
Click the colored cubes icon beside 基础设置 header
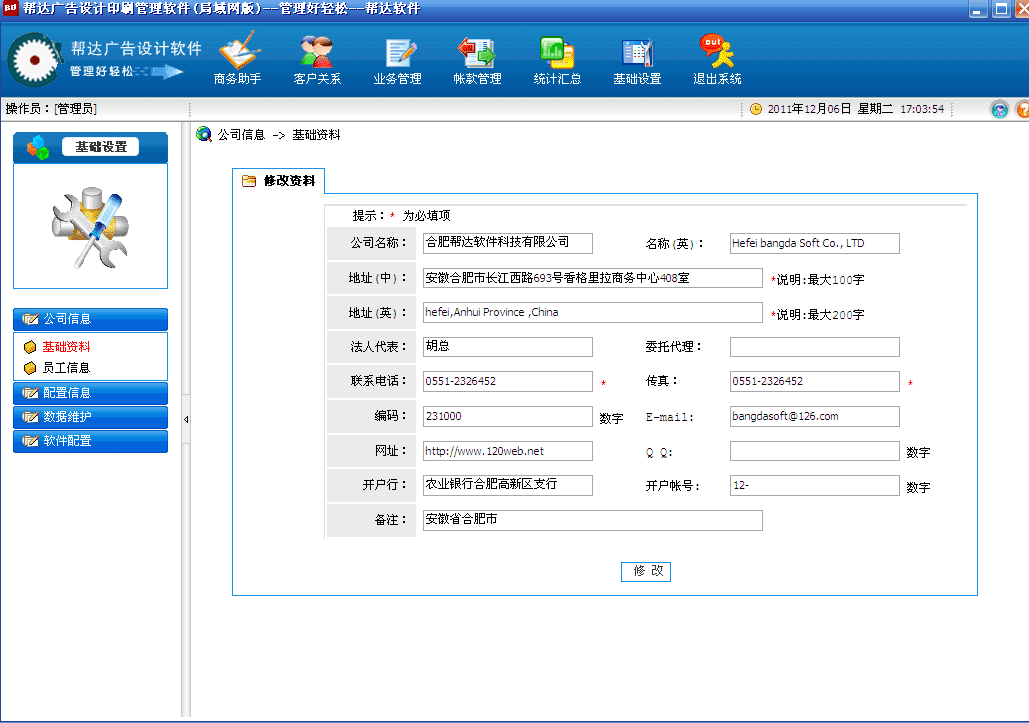pyautogui.click(x=37, y=147)
